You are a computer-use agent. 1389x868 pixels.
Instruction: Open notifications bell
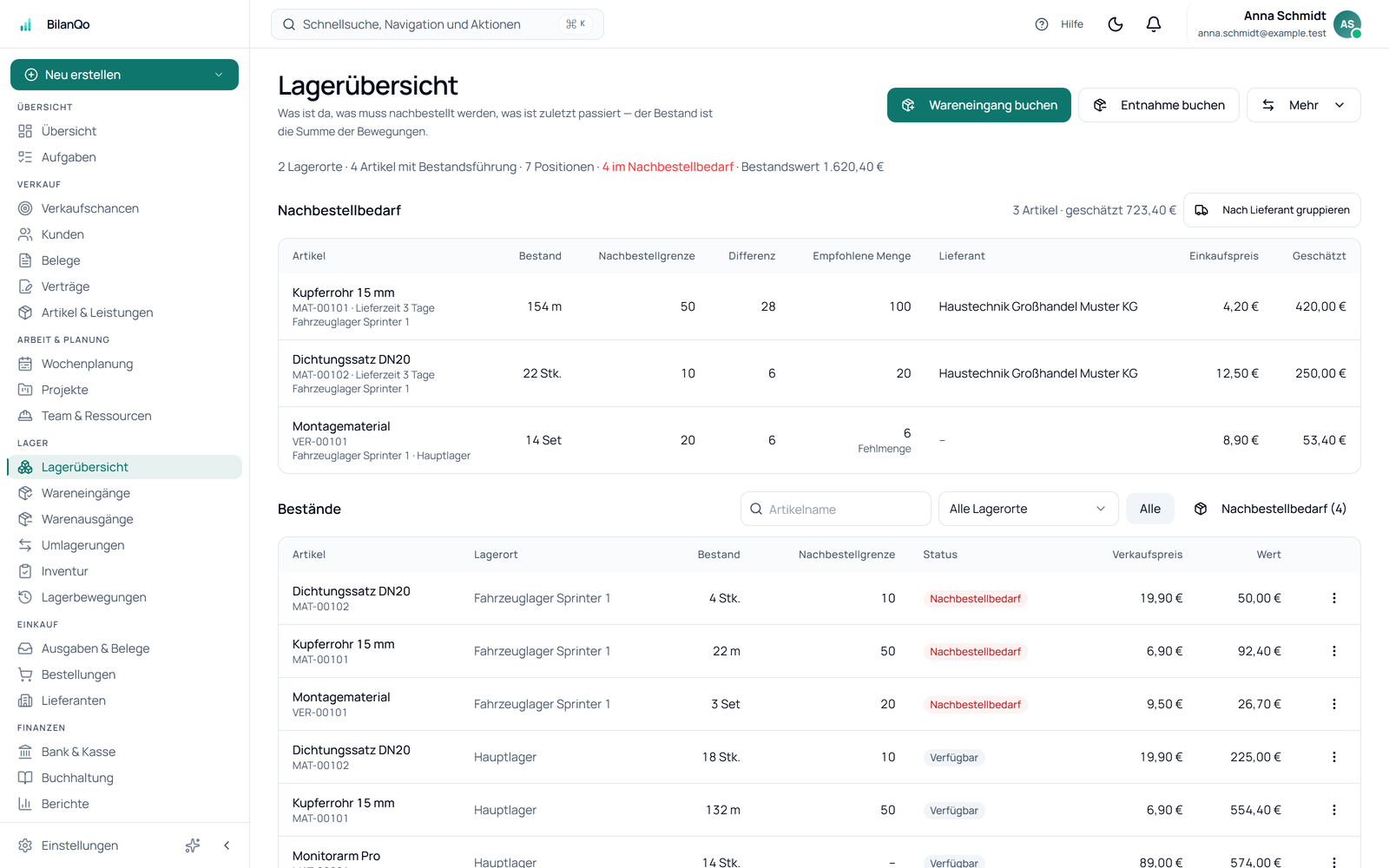(x=1154, y=24)
